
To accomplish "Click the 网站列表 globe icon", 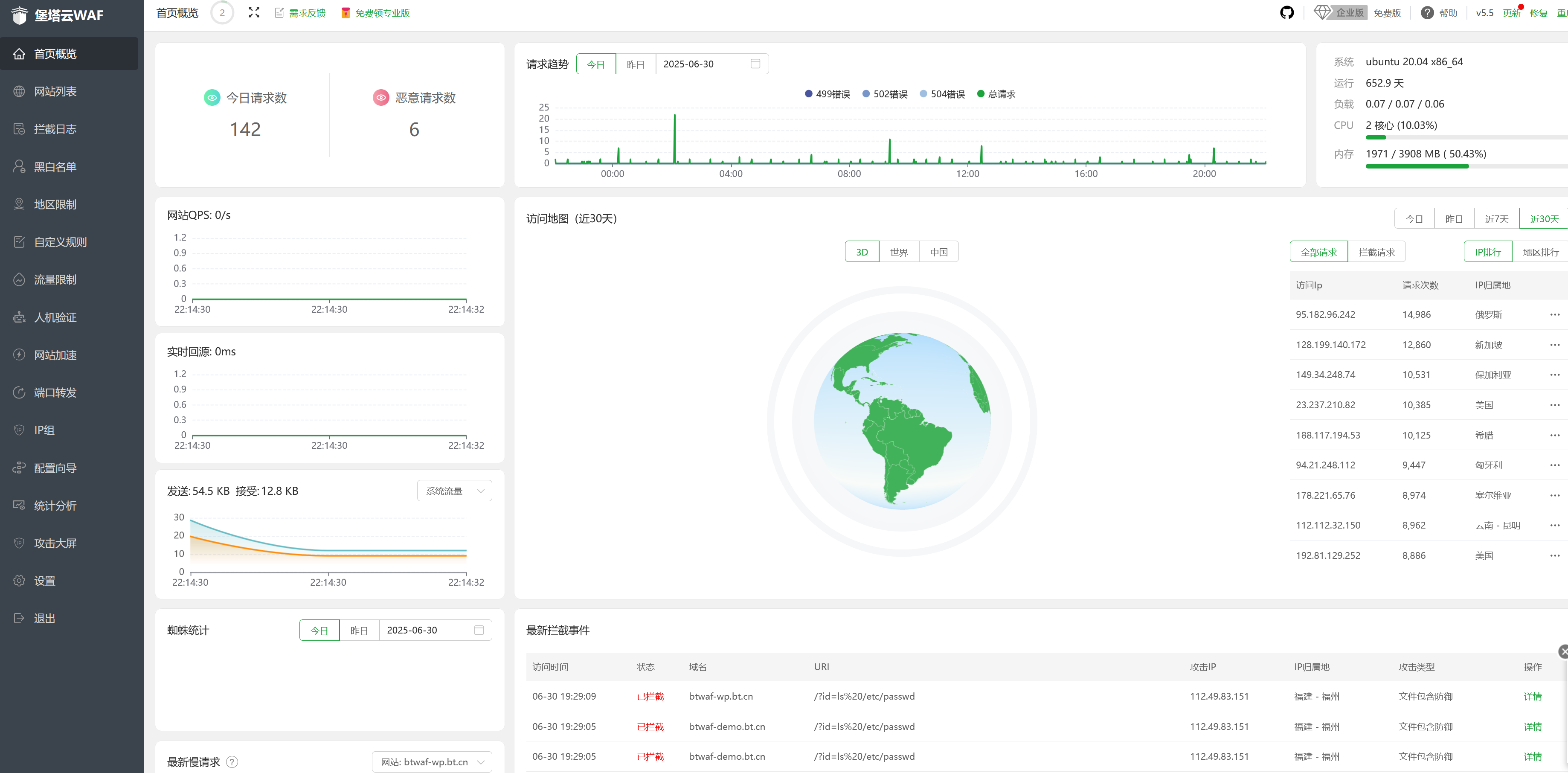I will coord(20,91).
